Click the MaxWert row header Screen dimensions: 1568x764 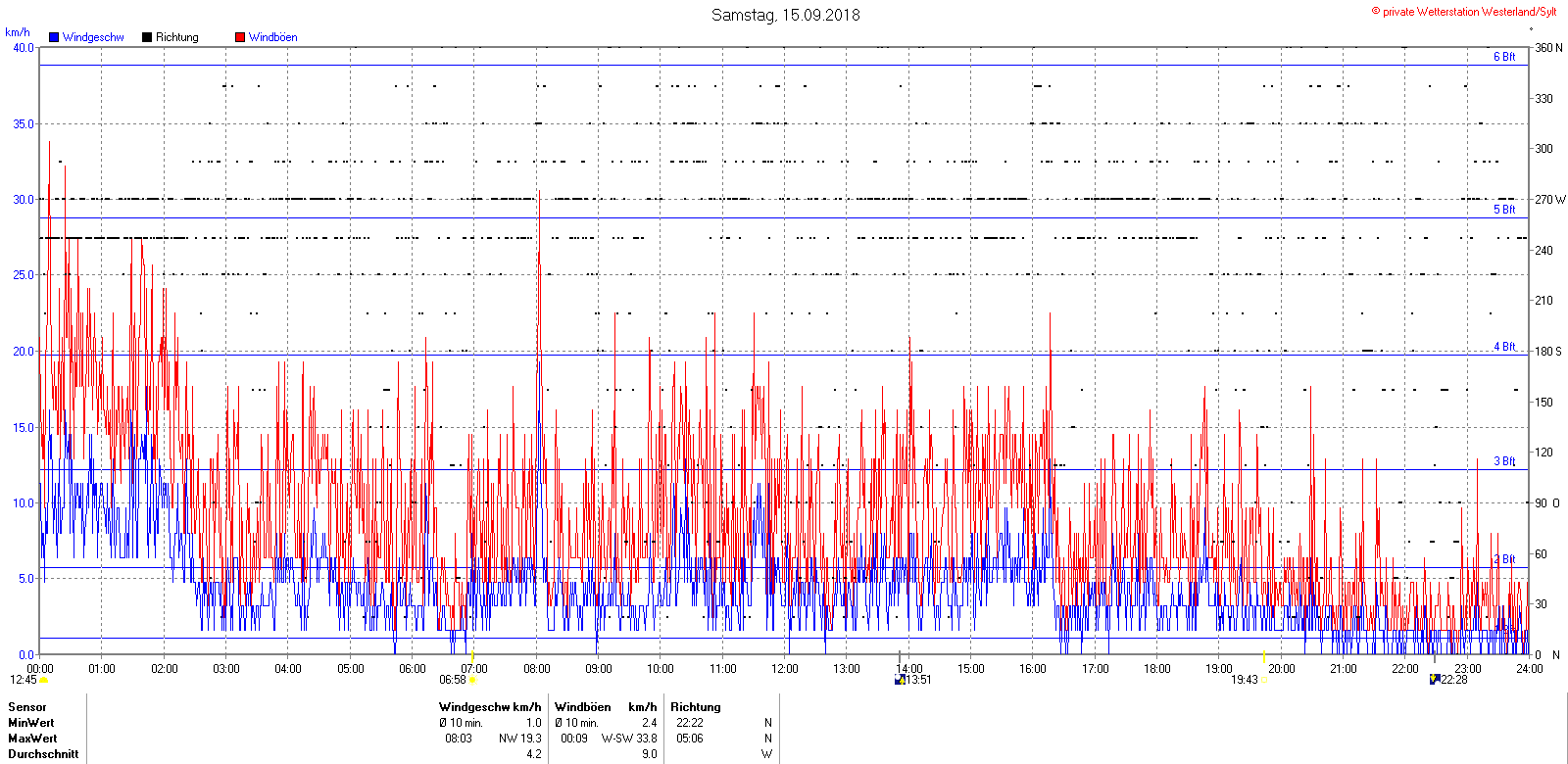click(32, 739)
